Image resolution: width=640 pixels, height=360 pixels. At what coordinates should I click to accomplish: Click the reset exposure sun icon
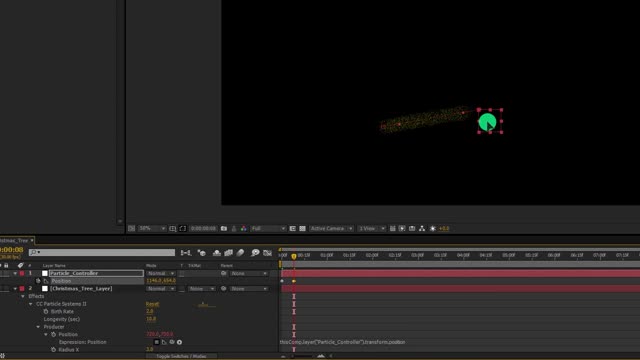[x=433, y=229]
